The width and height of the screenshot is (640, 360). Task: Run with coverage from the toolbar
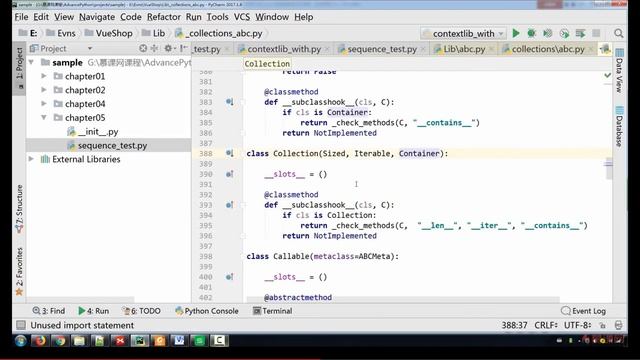[x=548, y=33]
